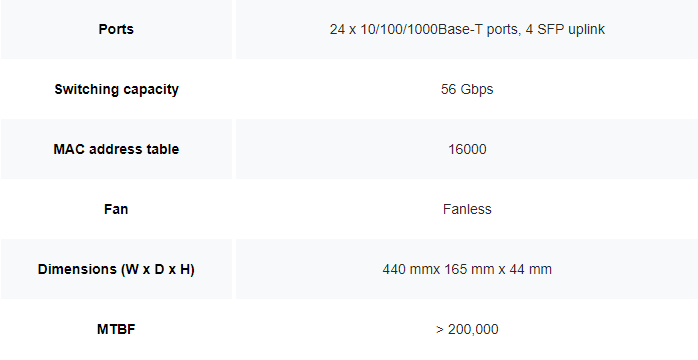The width and height of the screenshot is (698, 360).
Task: Click the MAC address table label
Action: pyautogui.click(x=116, y=149)
